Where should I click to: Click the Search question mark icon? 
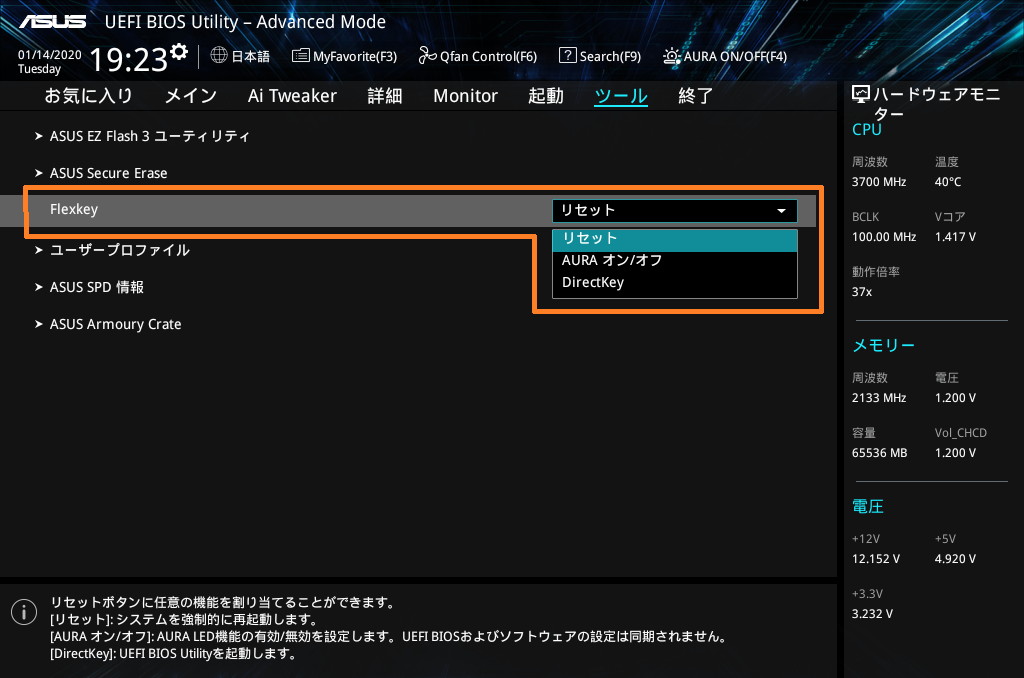[x=568, y=56]
